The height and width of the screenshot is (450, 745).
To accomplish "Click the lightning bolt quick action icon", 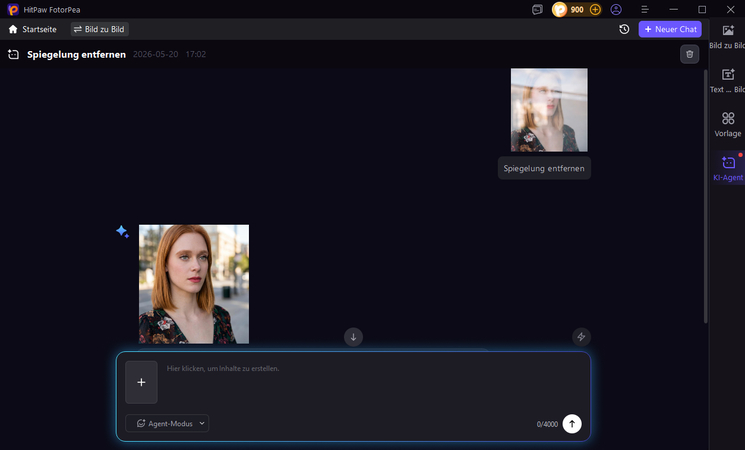I will click(581, 337).
